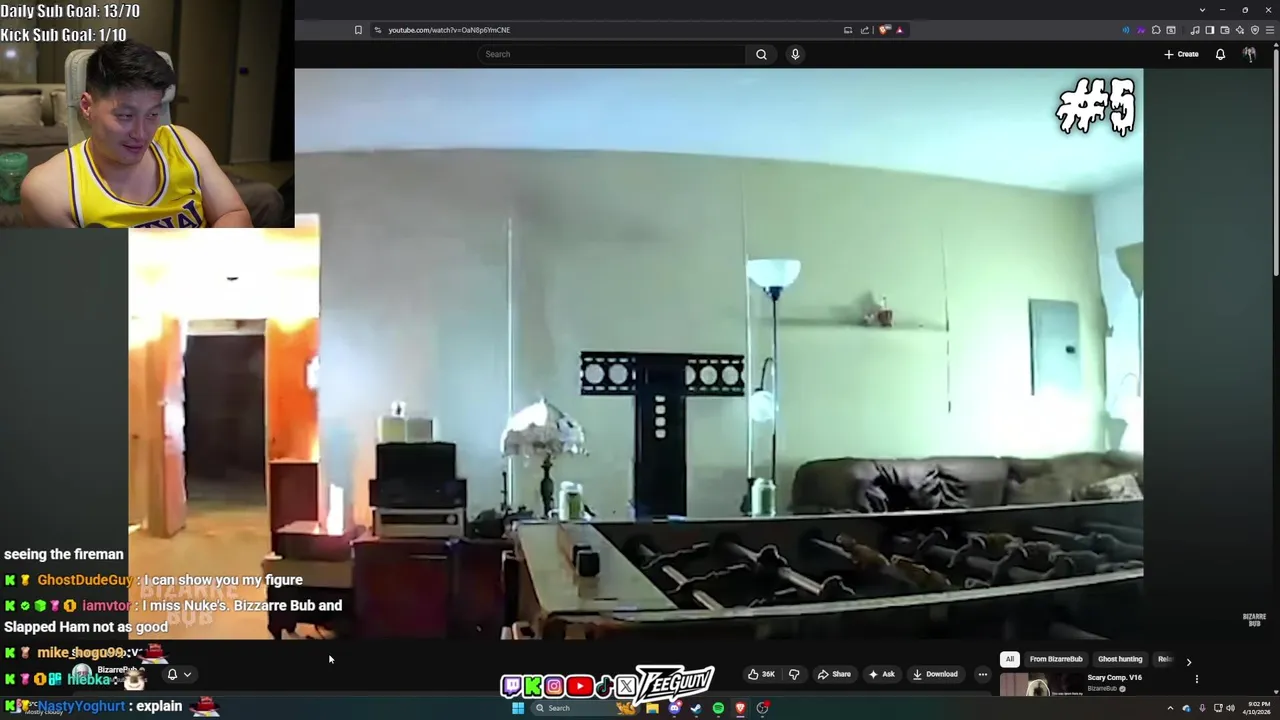
Task: Open options menu for Scary Comp. V16
Action: click(x=1196, y=679)
